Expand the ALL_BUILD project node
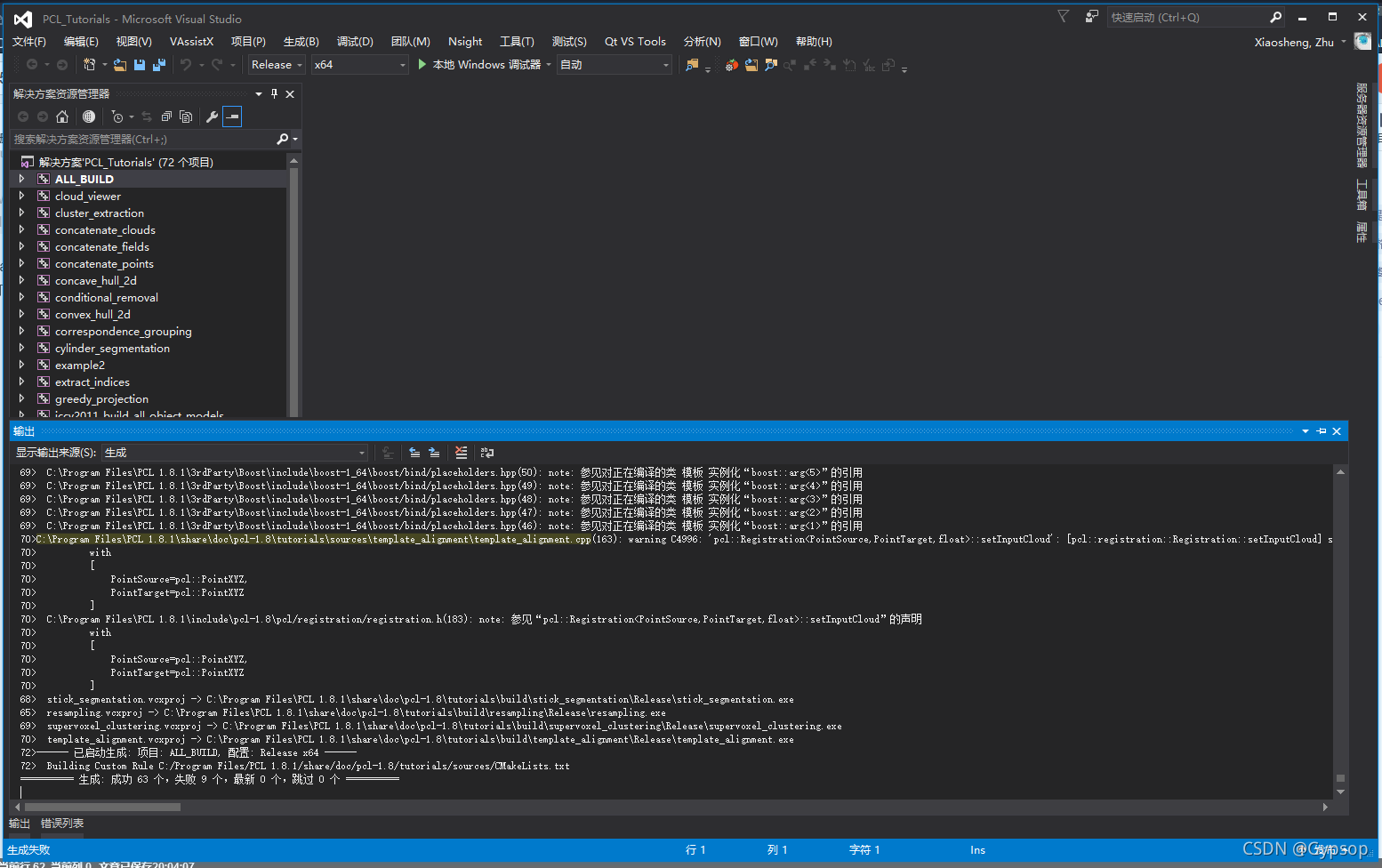1382x868 pixels. 21,179
